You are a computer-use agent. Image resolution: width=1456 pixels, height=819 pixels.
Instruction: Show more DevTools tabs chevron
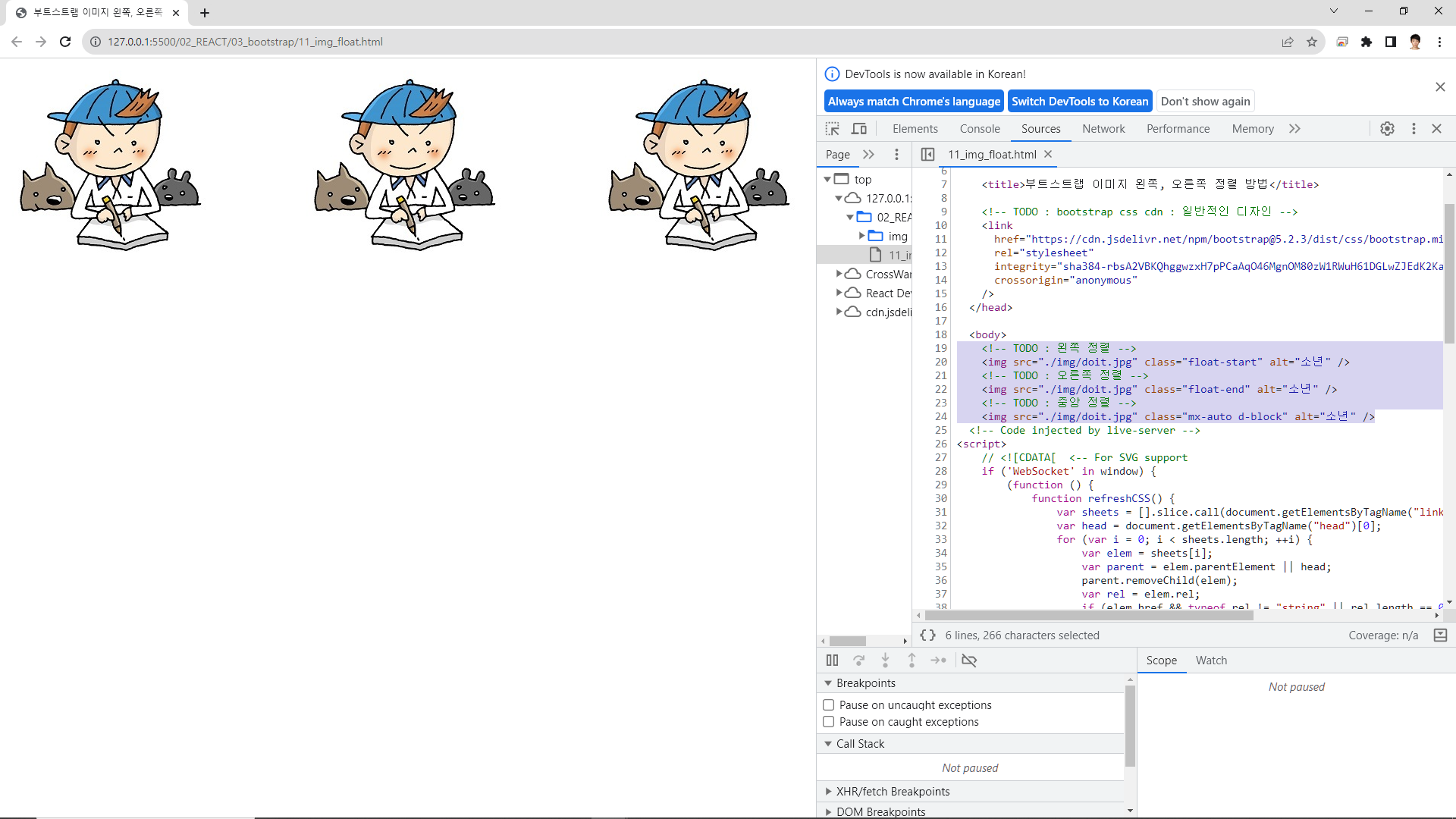pos(1294,129)
